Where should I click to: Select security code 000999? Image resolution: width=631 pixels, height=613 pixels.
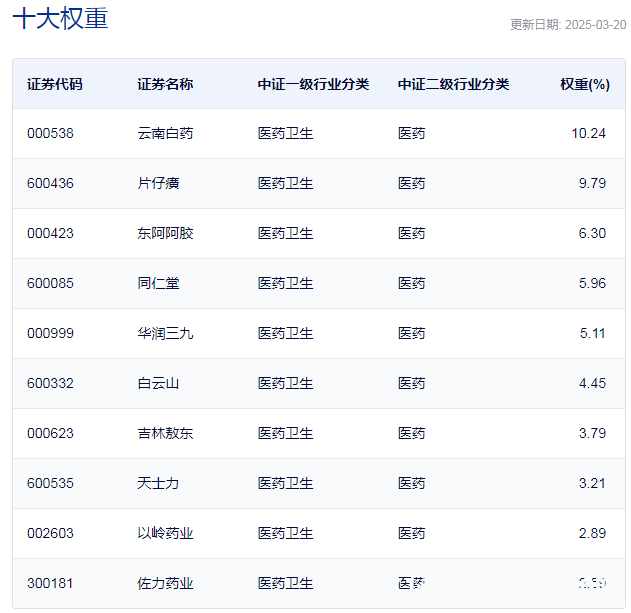tap(50, 333)
